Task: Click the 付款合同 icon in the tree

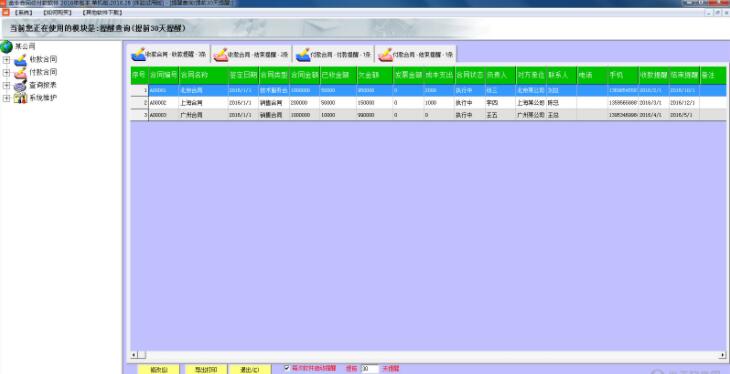Action: pyautogui.click(x=20, y=73)
